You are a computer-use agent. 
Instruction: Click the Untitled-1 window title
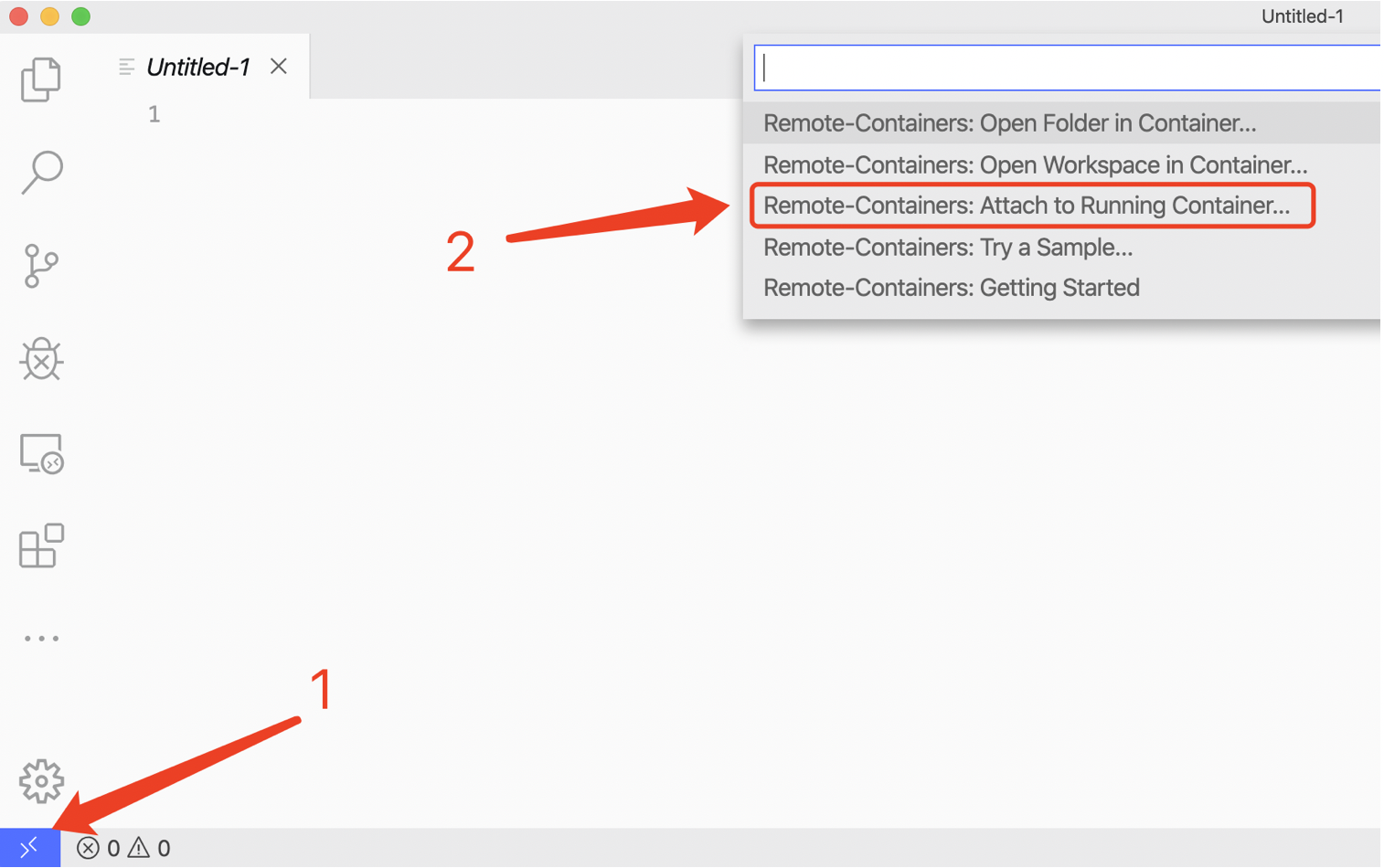coord(1302,16)
